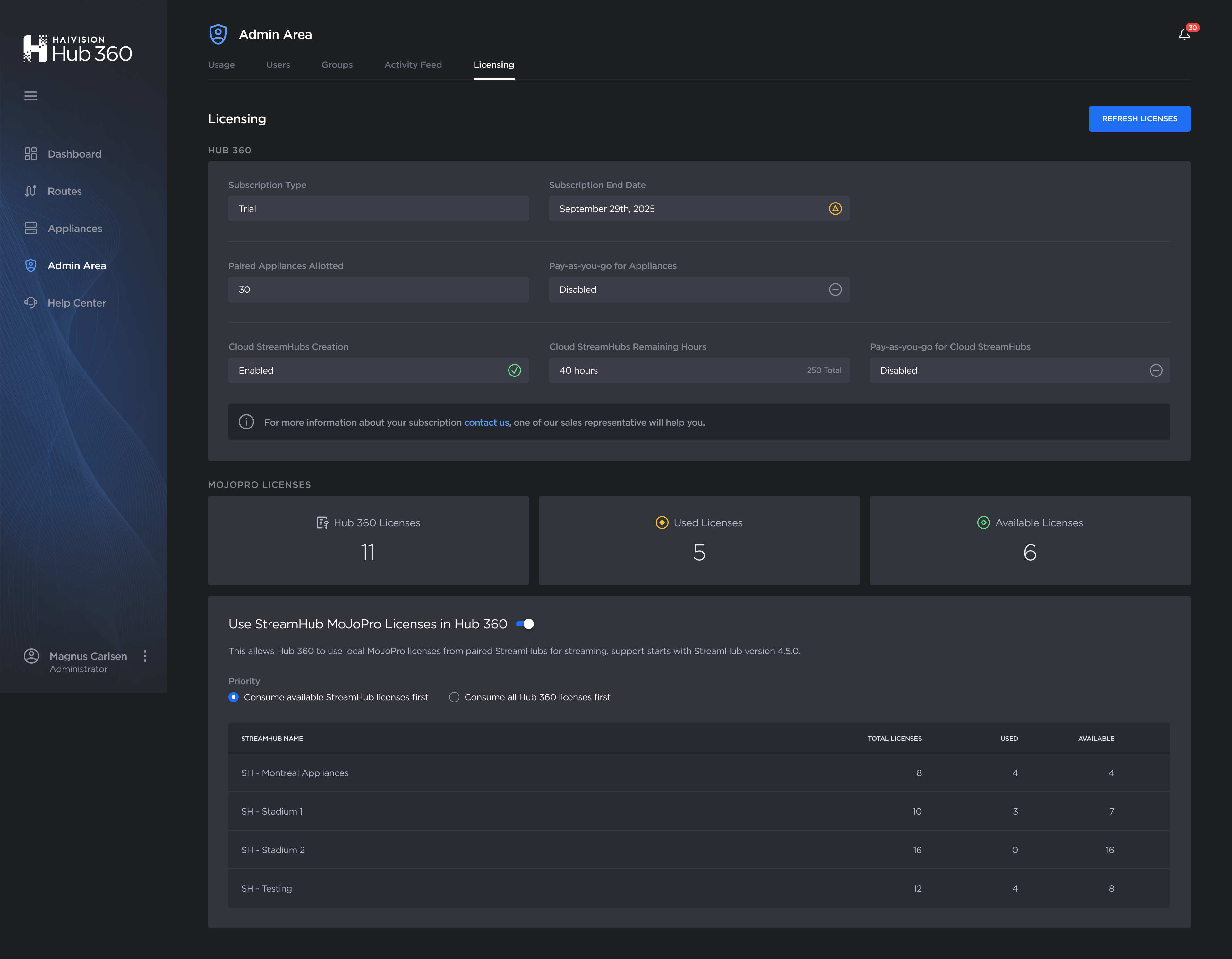
Task: Toggle Use StreamHub MoJoPro Licenses switch
Action: [525, 624]
